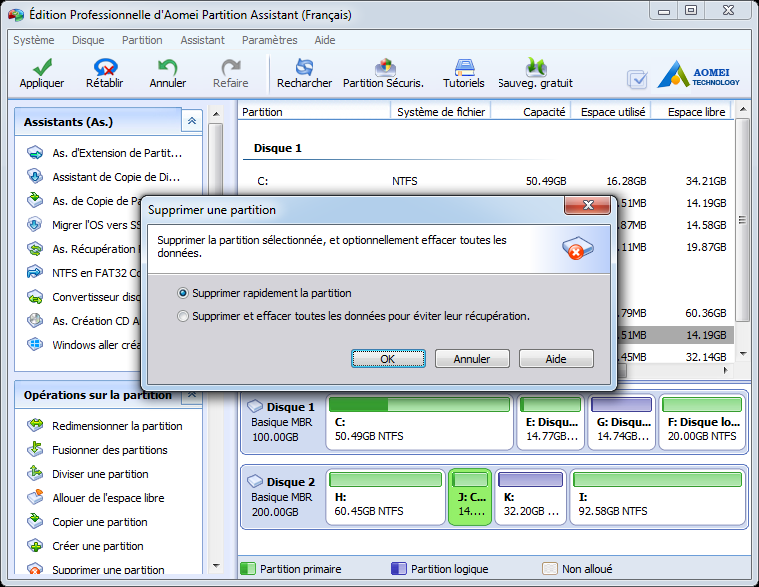Collapse Opérations sur la partition panel
Image resolution: width=759 pixels, height=587 pixels.
[192, 395]
